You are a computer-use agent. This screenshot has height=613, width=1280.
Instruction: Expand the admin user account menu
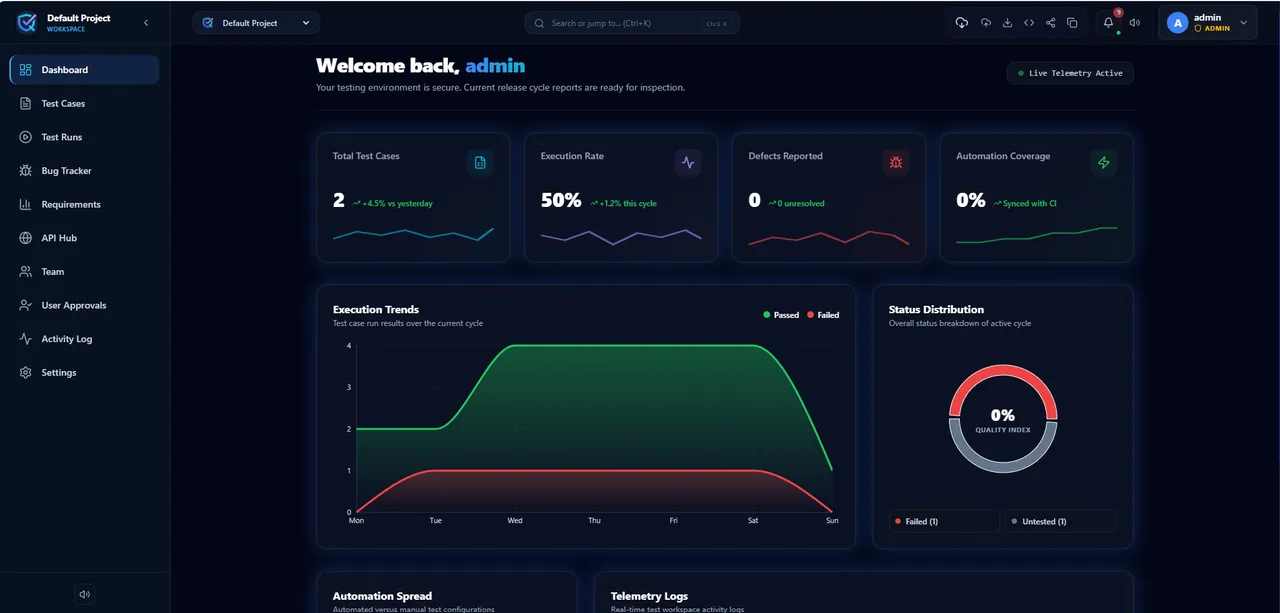[1207, 23]
